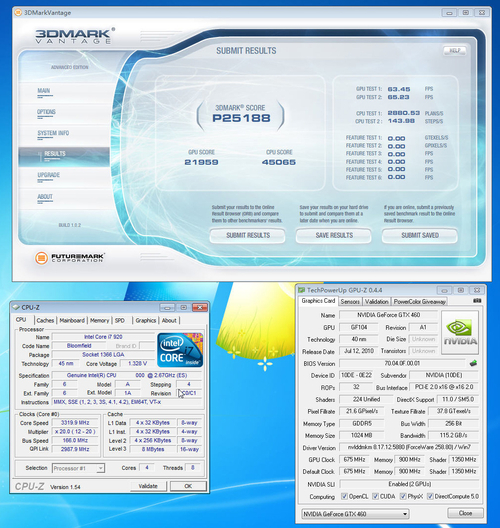Click the CPU score value 45065
Screen dimensions: 500x528
coord(279,162)
